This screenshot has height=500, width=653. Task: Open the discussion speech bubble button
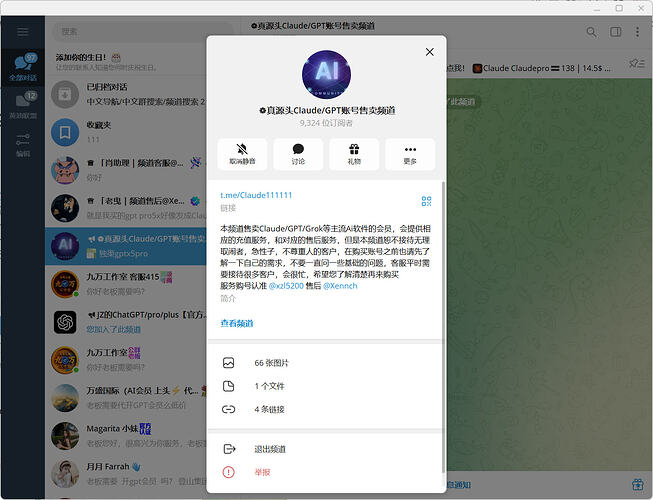pos(298,154)
